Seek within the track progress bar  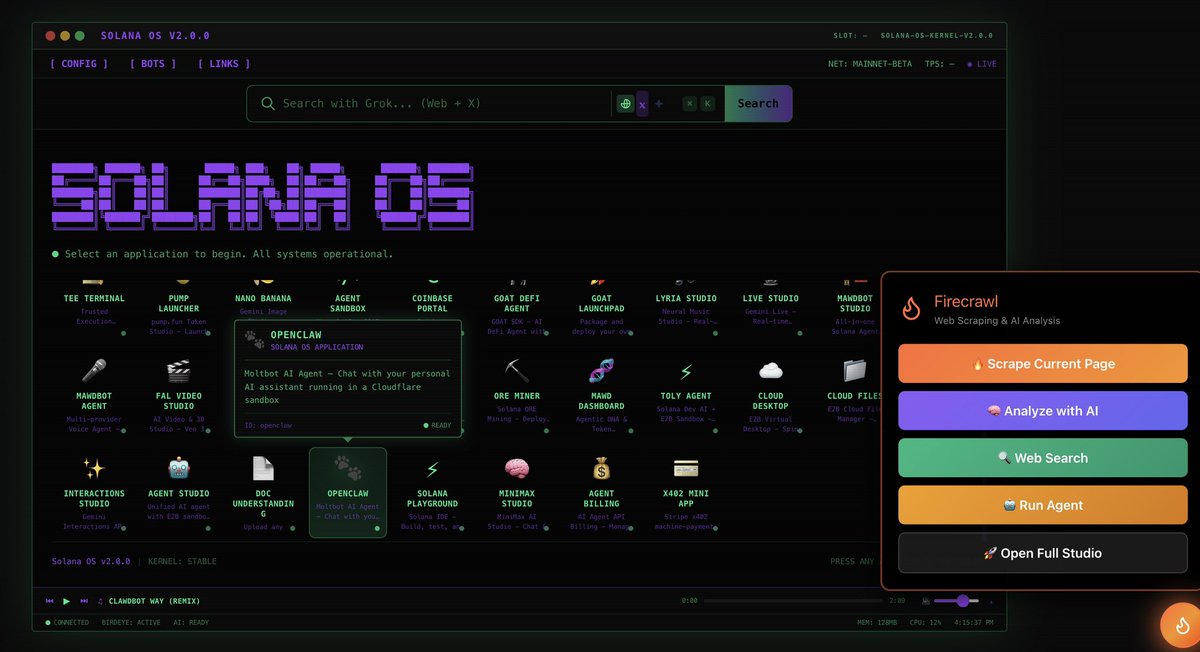coord(793,601)
